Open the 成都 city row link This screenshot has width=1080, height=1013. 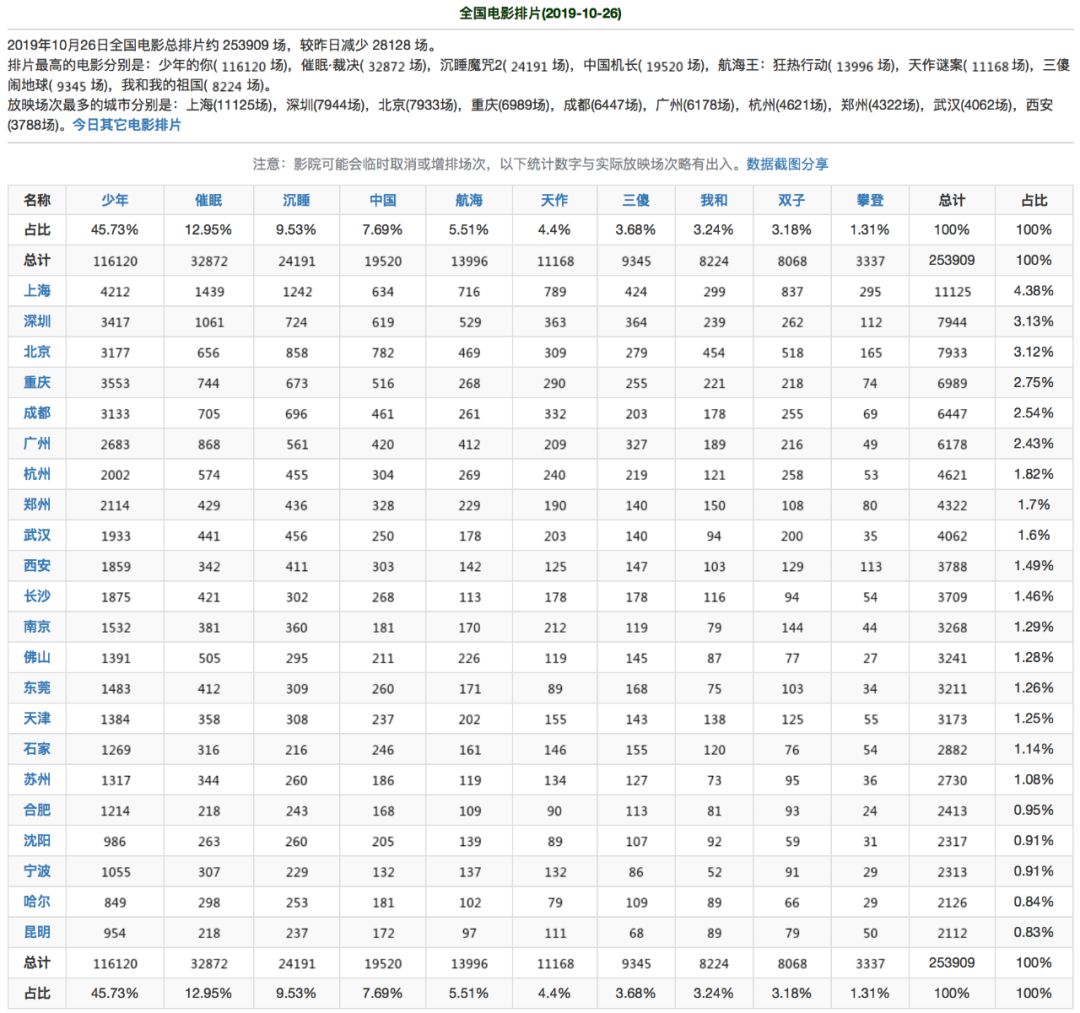(x=37, y=412)
